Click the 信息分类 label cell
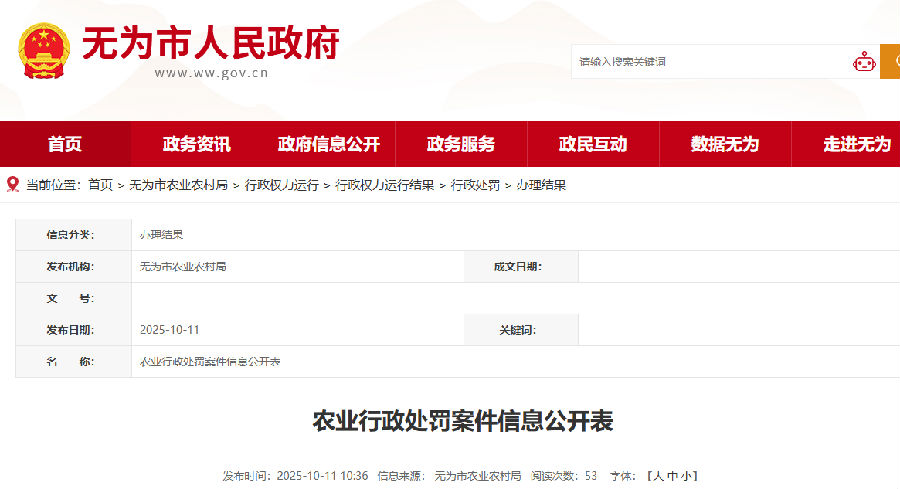Image resolution: width=900 pixels, height=489 pixels. 73,234
